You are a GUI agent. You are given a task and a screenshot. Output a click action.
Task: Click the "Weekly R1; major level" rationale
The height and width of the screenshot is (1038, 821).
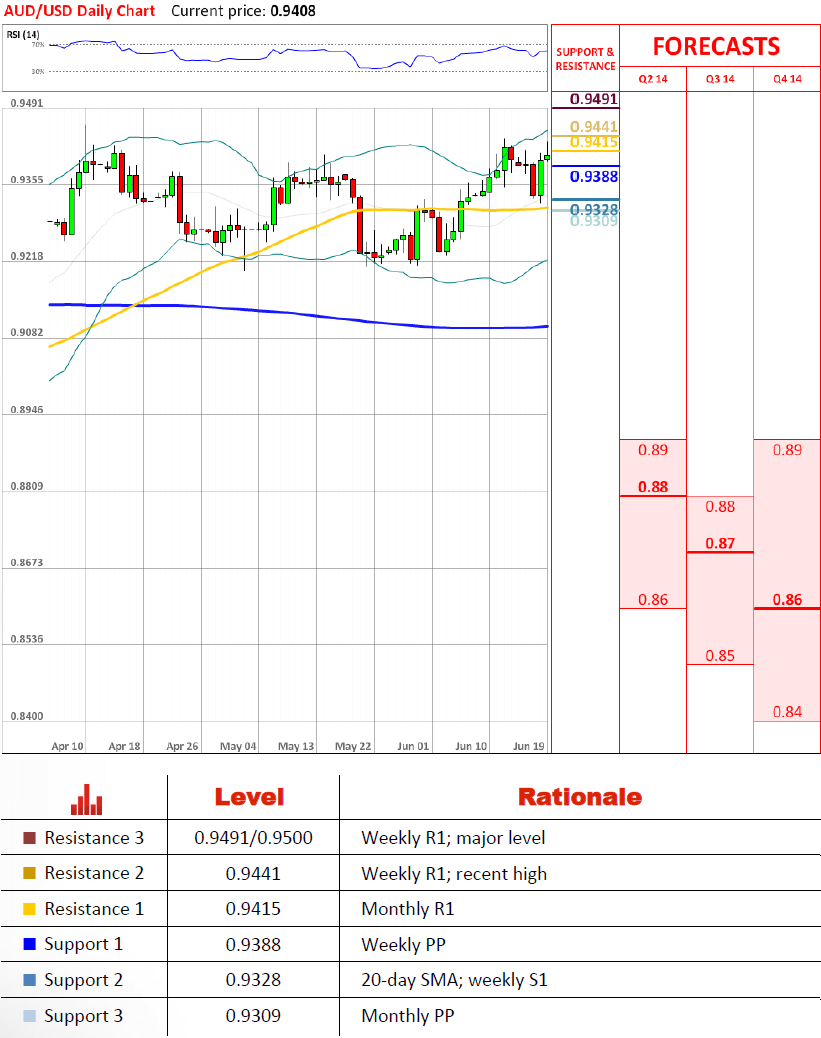click(x=454, y=838)
